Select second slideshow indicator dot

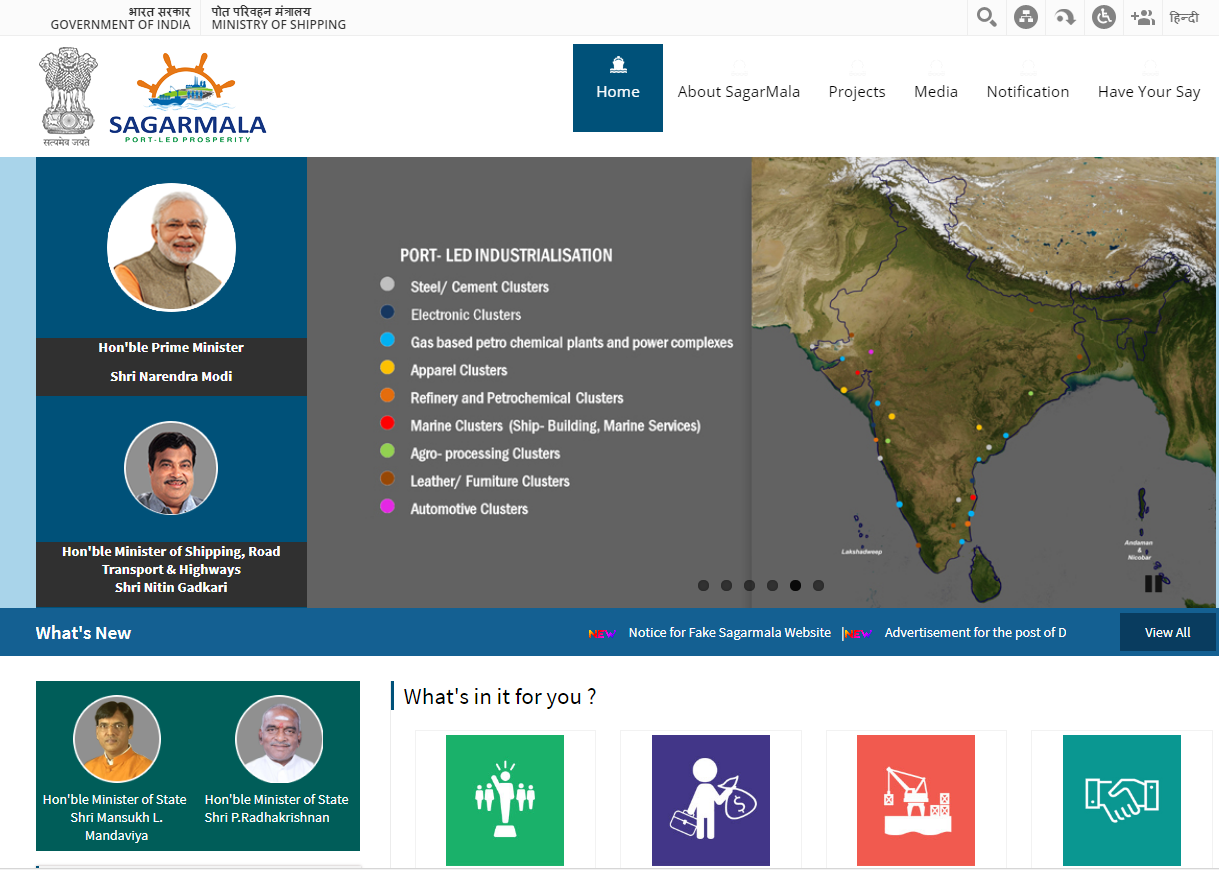click(726, 586)
